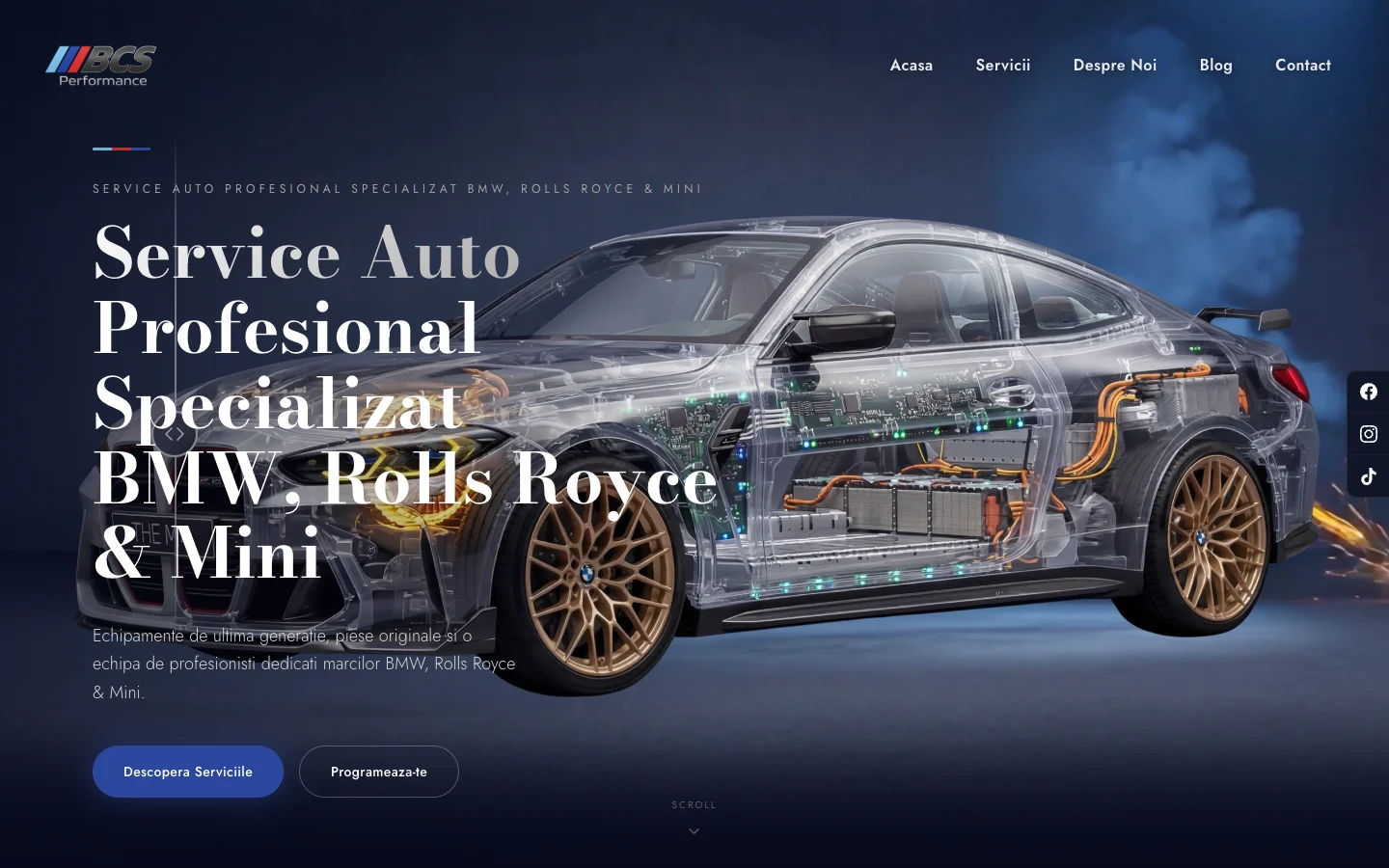The image size is (1389, 868).
Task: Click the Descopera Serviciile button
Action: (x=188, y=772)
